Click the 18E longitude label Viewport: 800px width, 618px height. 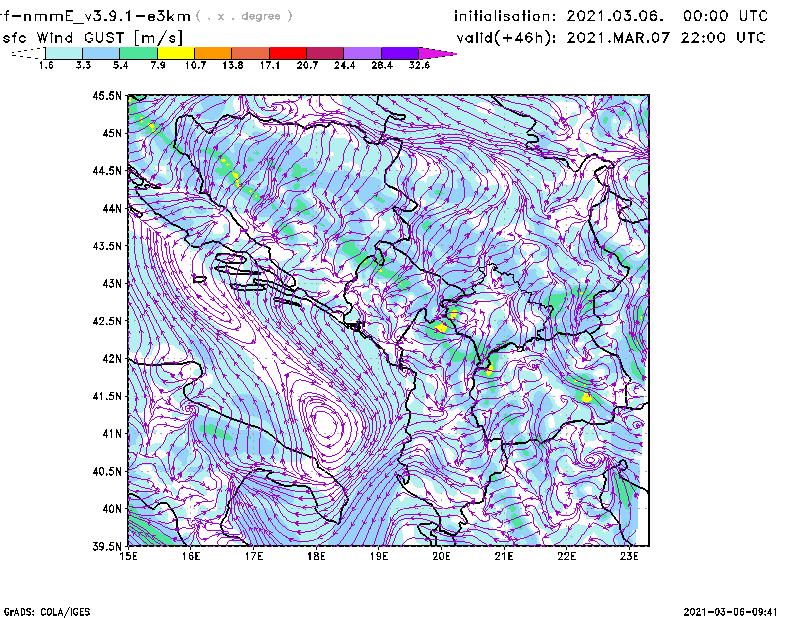coord(316,556)
